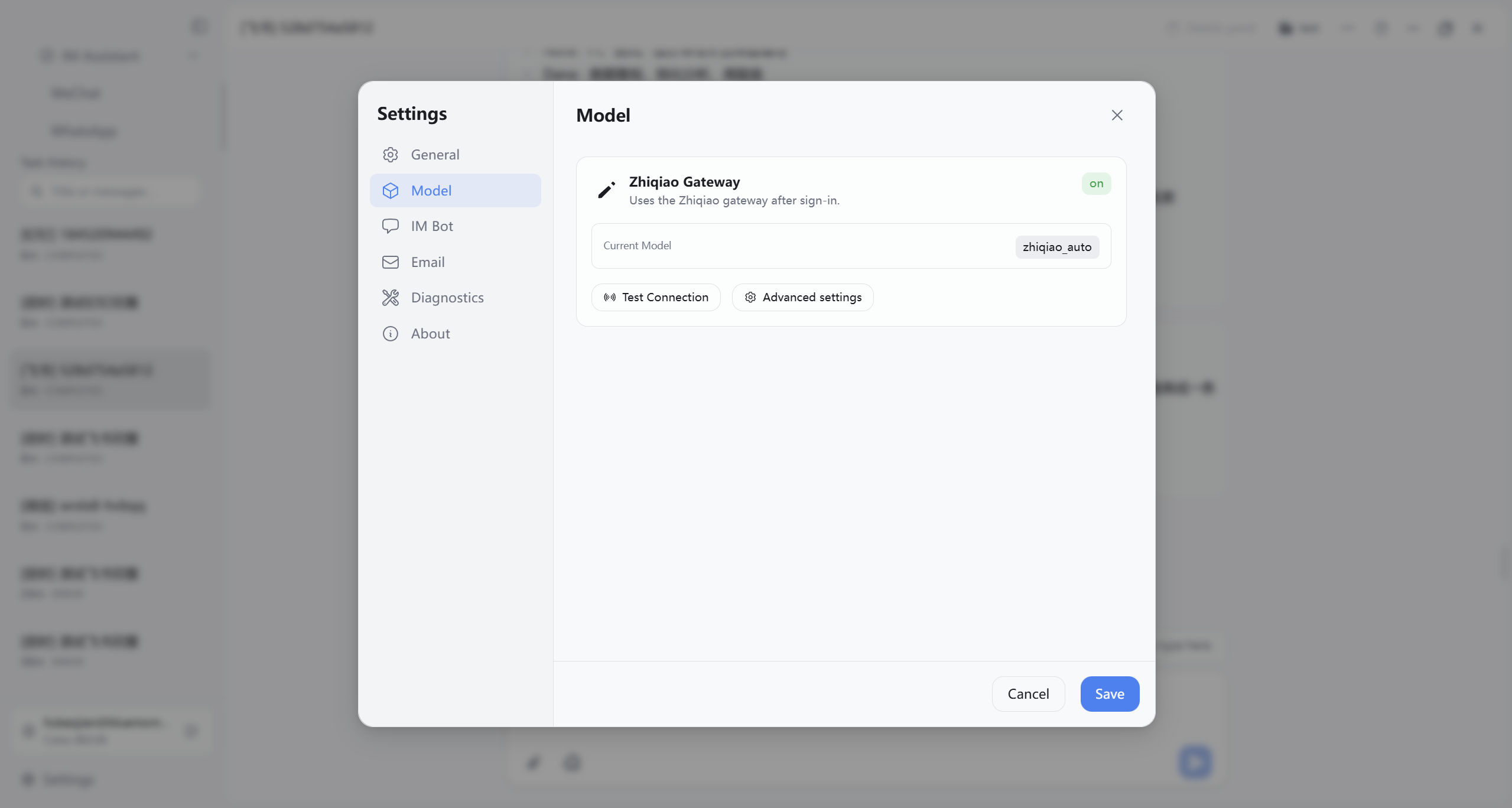The height and width of the screenshot is (808, 1512).
Task: Click the Diagnostics tools icon
Action: coord(390,298)
